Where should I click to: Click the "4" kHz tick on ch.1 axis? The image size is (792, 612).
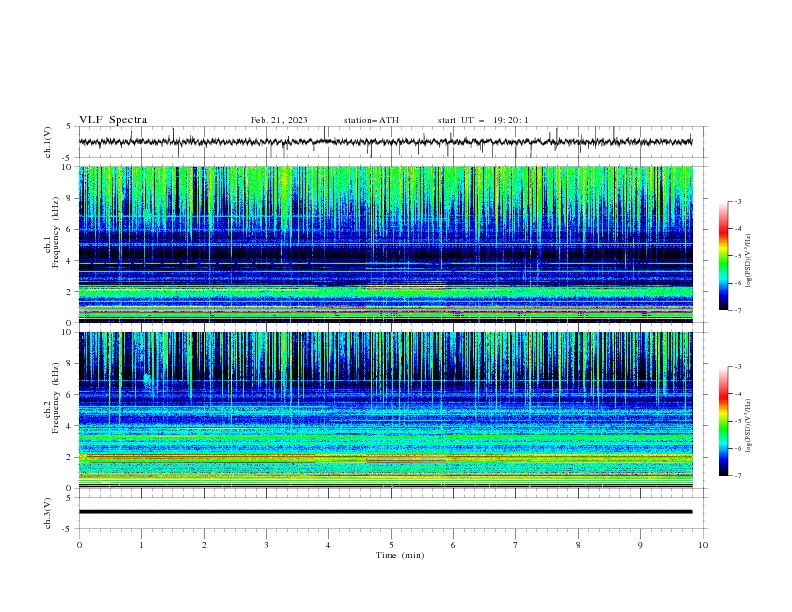(x=71, y=261)
